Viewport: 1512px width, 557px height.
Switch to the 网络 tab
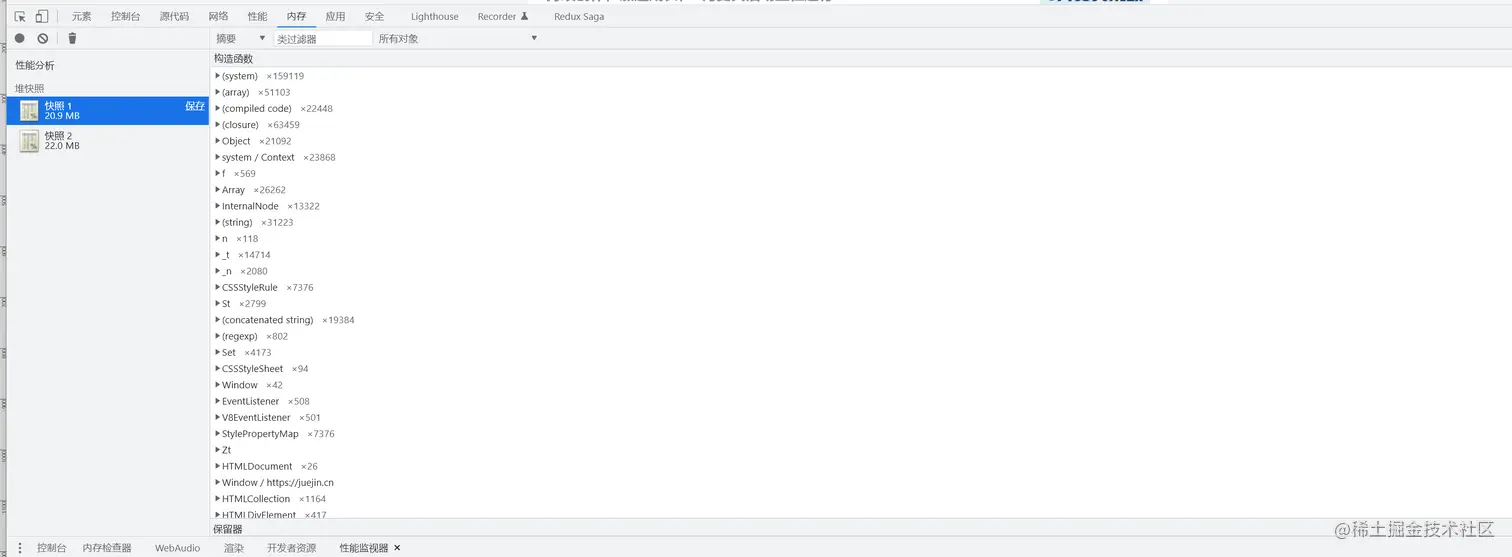point(218,16)
